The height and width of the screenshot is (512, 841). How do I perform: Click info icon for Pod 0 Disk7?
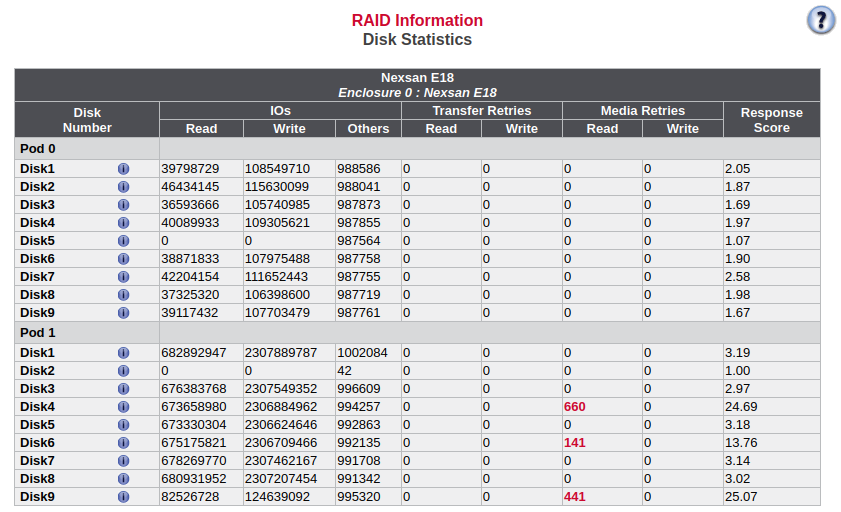123,277
